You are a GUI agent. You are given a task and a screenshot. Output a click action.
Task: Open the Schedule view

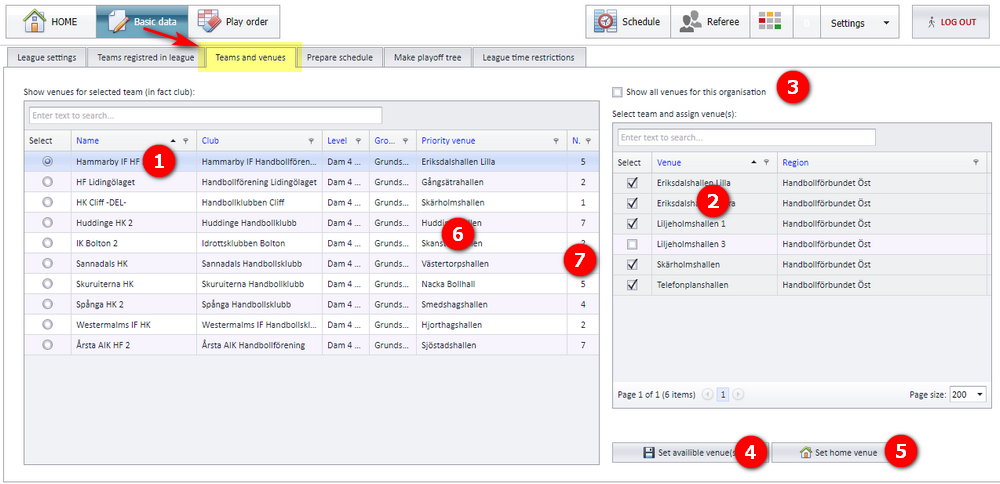coord(628,22)
